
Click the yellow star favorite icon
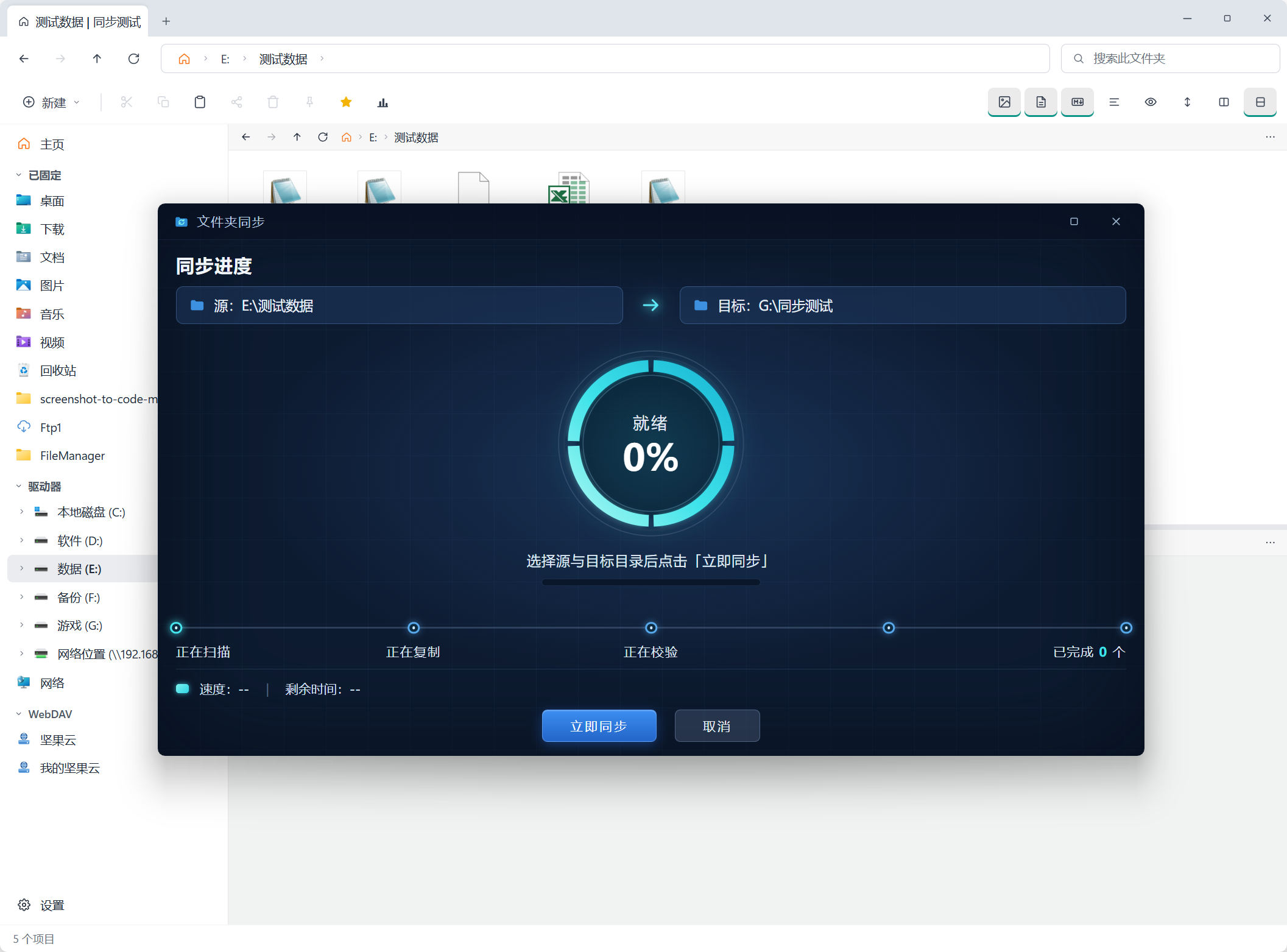346,102
